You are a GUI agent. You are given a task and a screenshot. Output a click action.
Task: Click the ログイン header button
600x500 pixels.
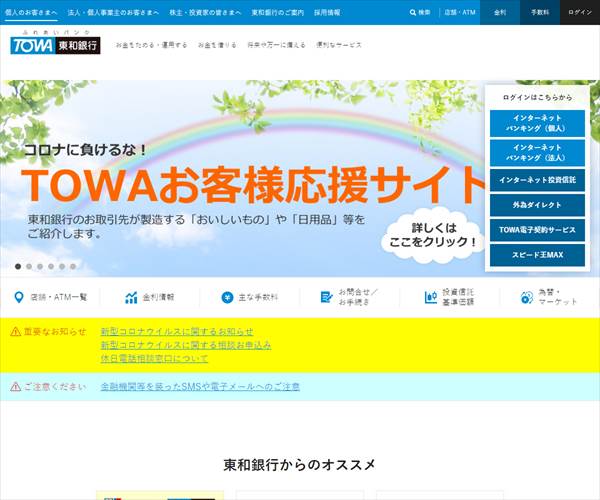point(580,12)
